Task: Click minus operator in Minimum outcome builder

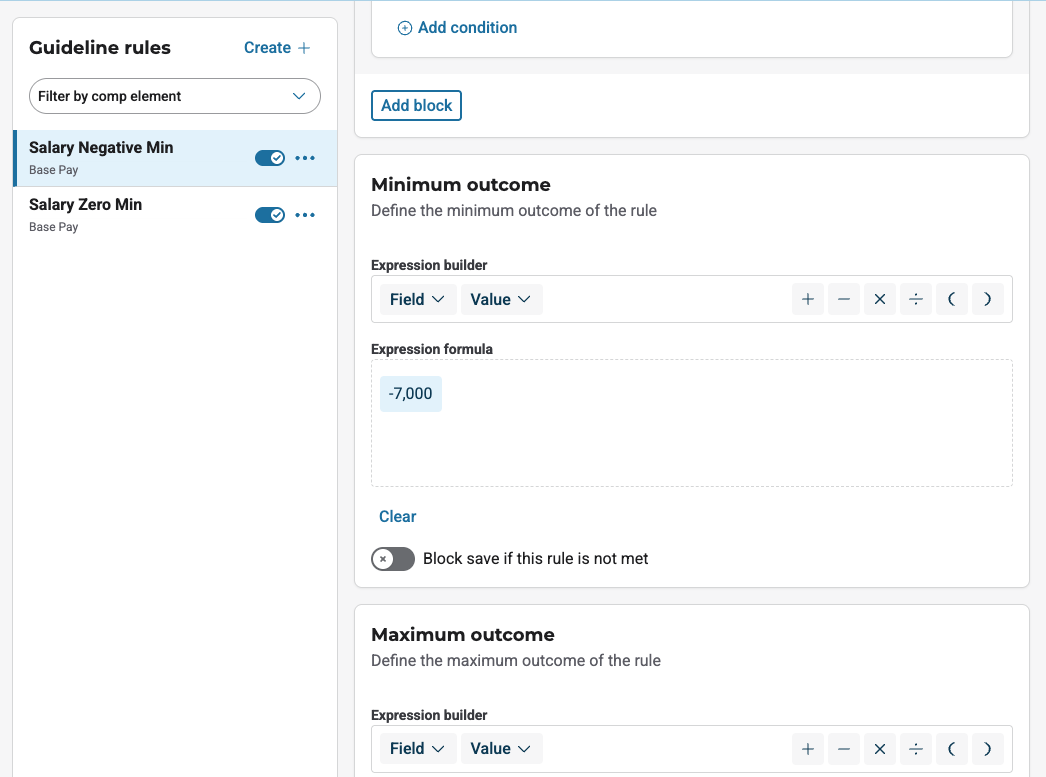Action: (843, 299)
